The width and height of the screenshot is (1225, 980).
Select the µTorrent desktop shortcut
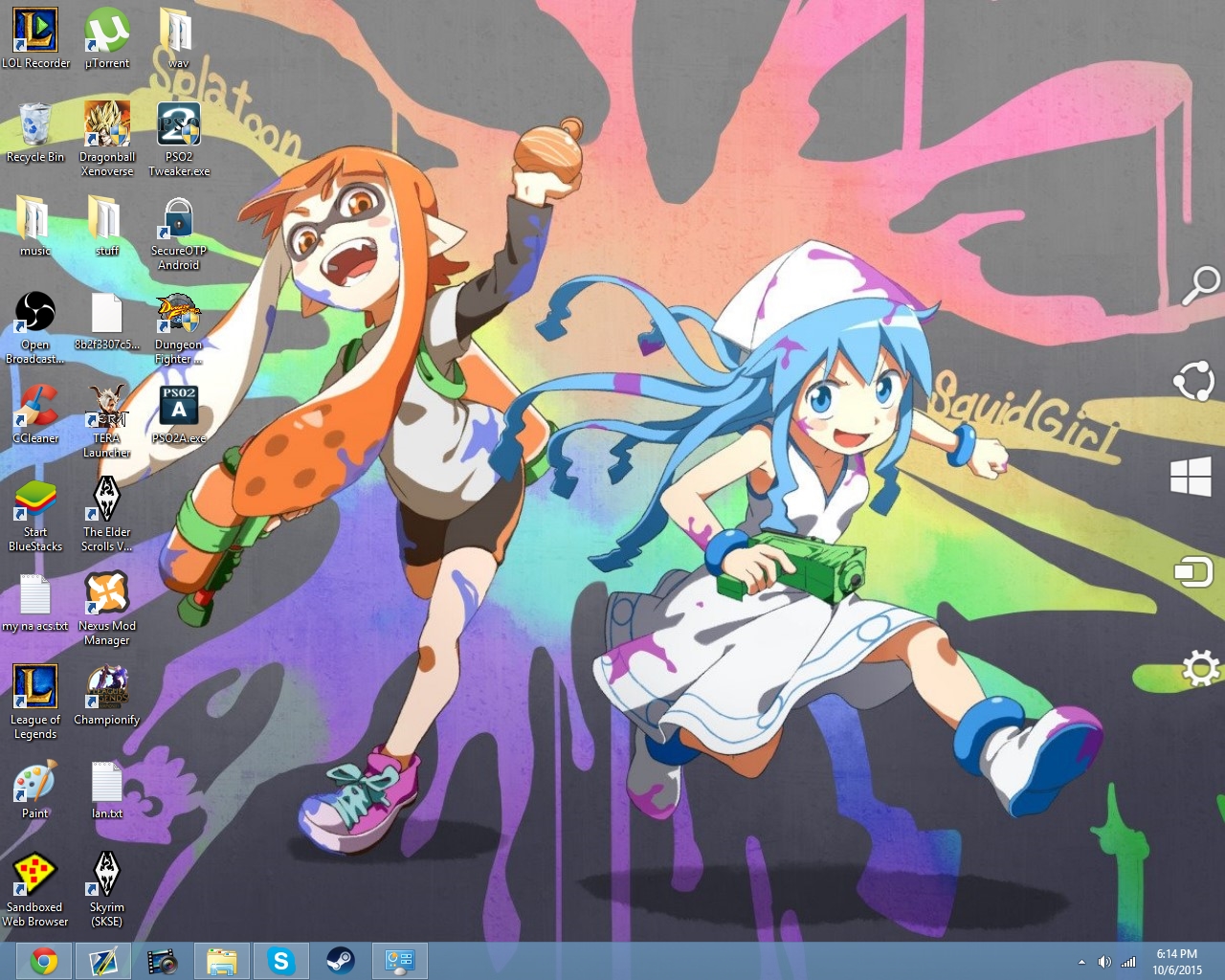tap(107, 38)
